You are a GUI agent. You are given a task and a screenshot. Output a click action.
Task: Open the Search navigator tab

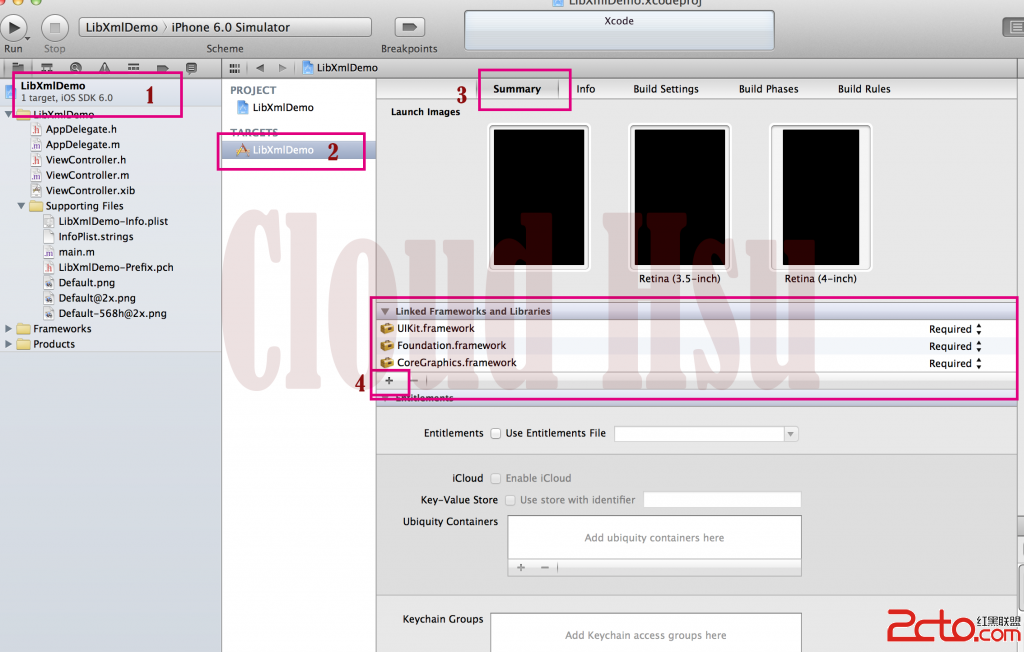click(x=76, y=67)
